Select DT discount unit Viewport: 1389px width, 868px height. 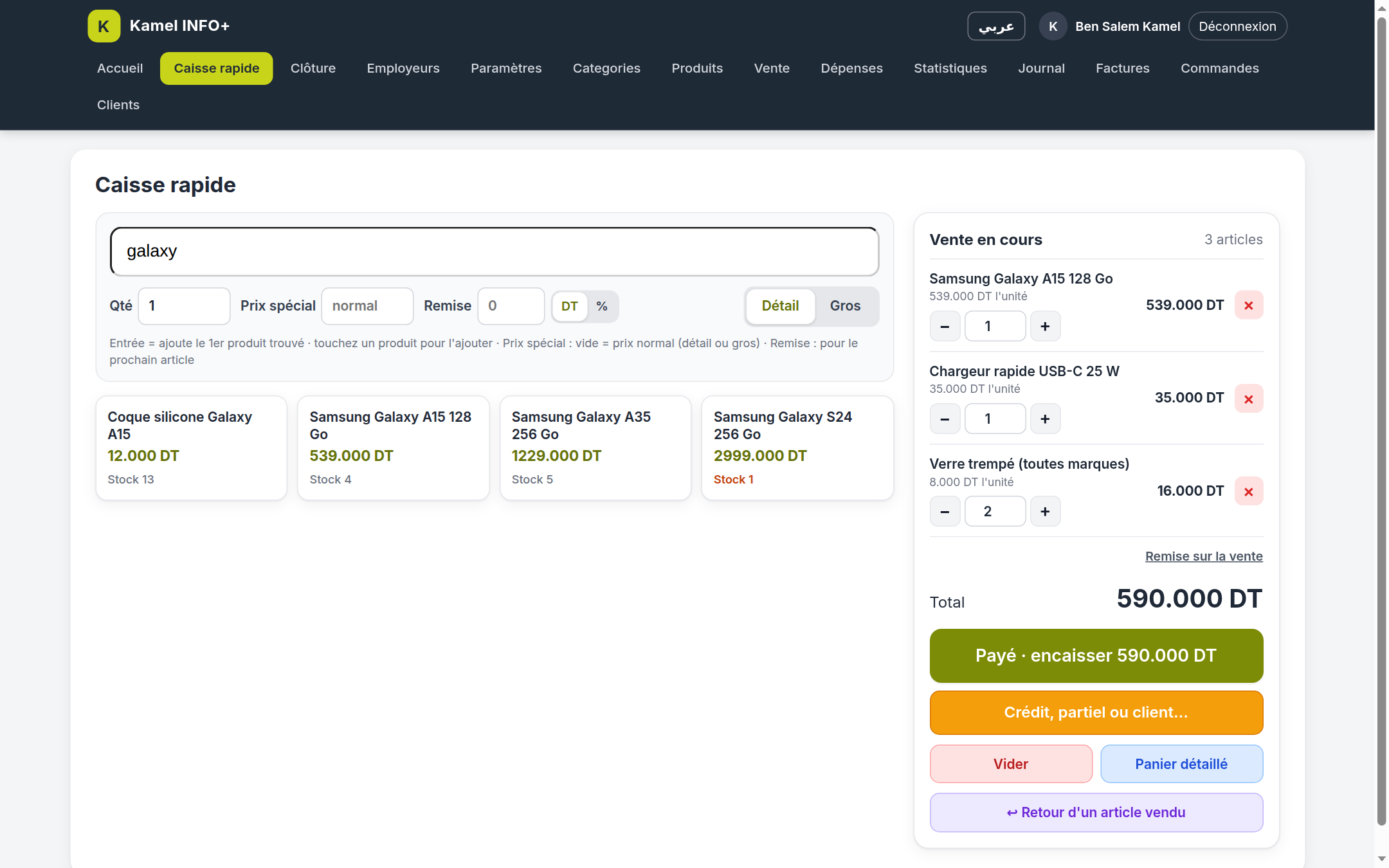point(569,306)
